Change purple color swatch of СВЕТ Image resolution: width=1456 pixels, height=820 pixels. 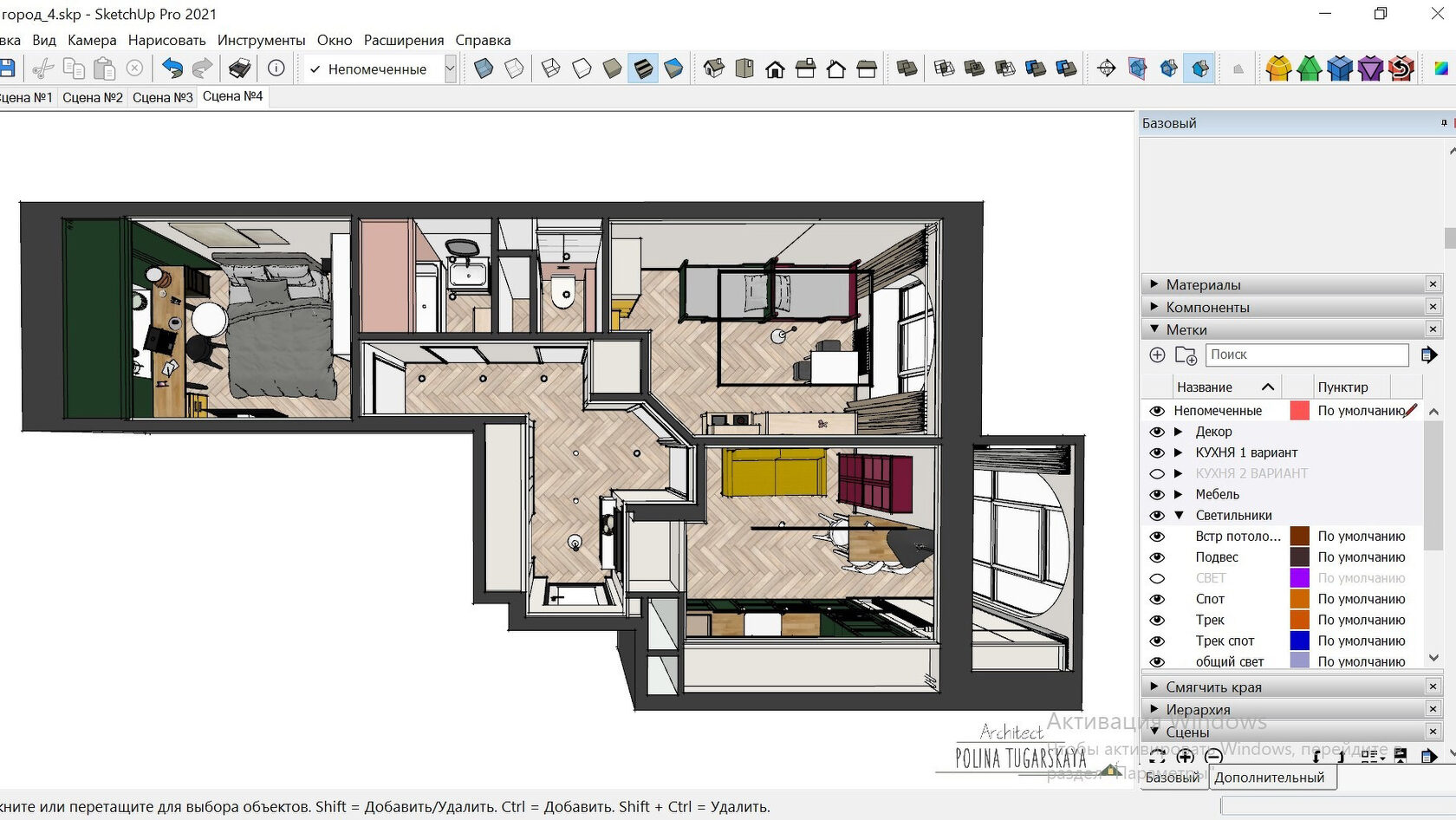click(x=1299, y=578)
